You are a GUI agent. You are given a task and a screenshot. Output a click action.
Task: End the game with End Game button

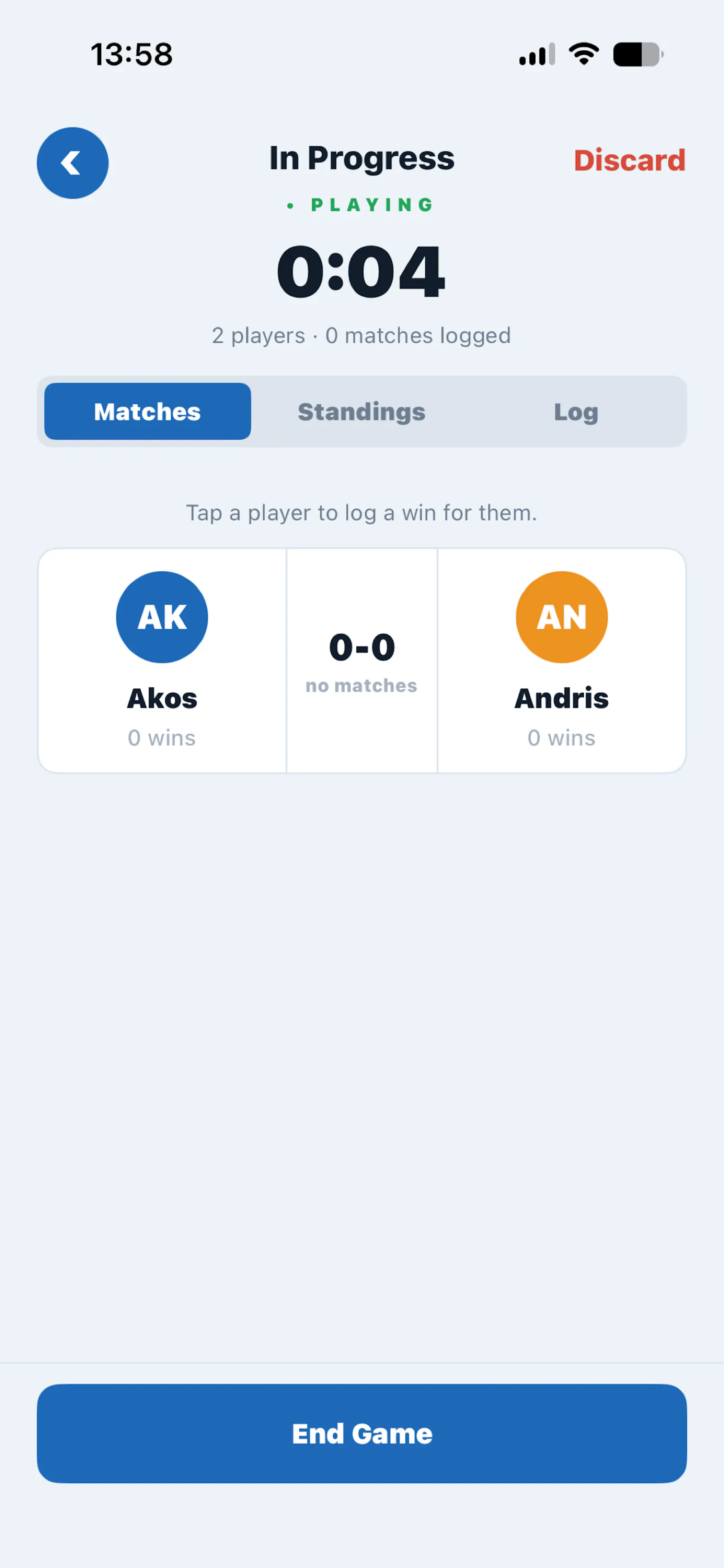362,1434
